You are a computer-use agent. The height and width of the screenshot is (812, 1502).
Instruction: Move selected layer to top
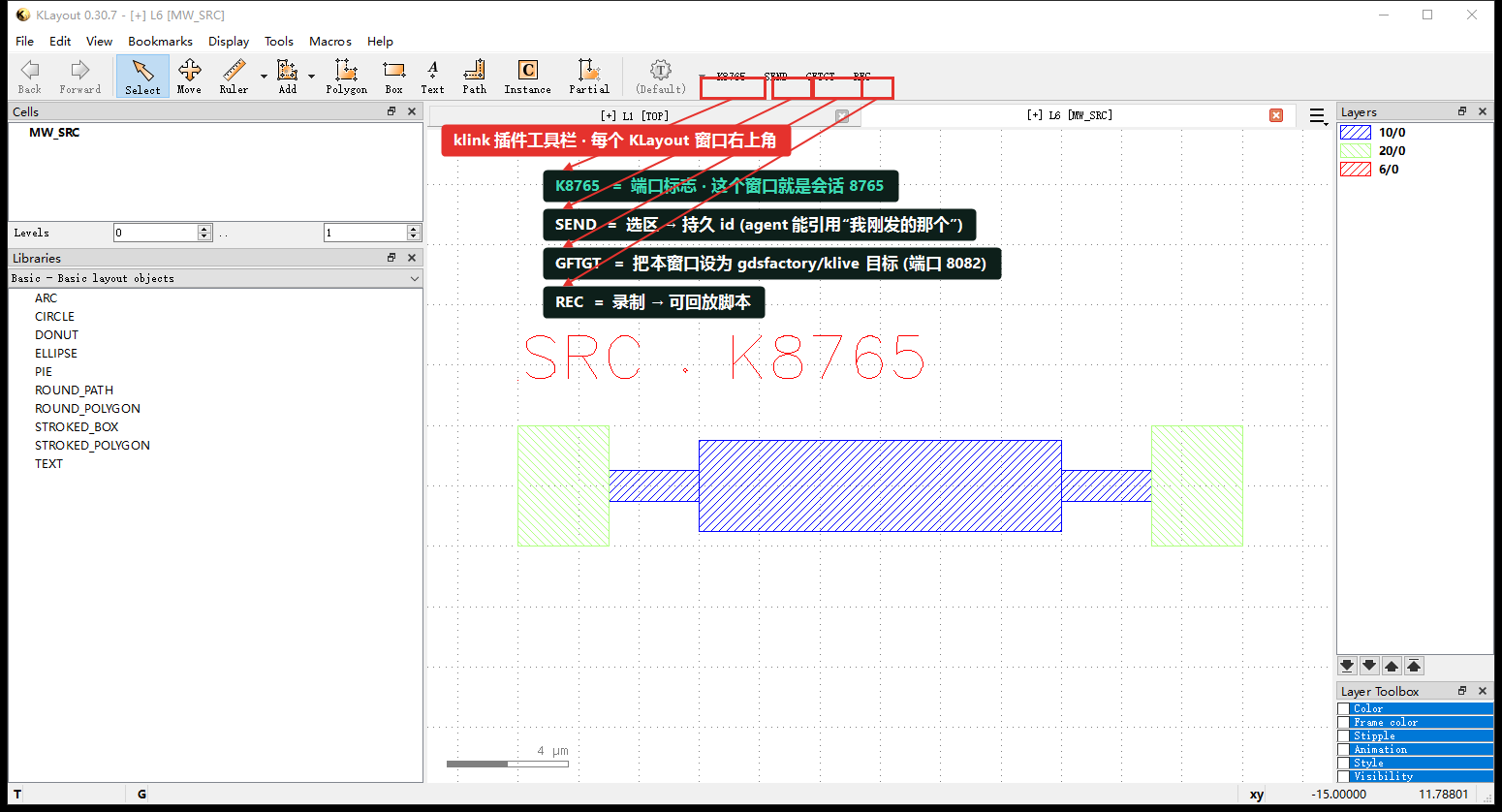[x=1414, y=666]
